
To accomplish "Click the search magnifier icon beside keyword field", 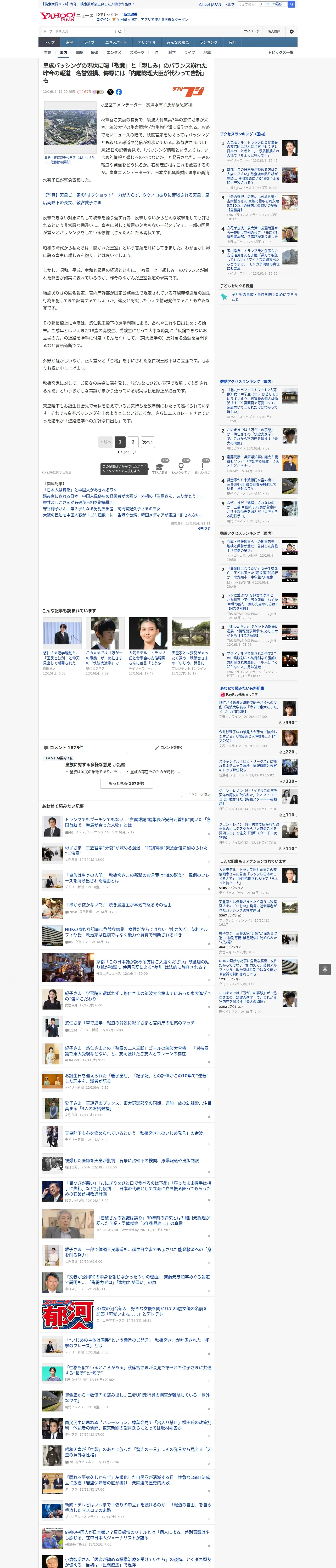I will pos(120,32).
